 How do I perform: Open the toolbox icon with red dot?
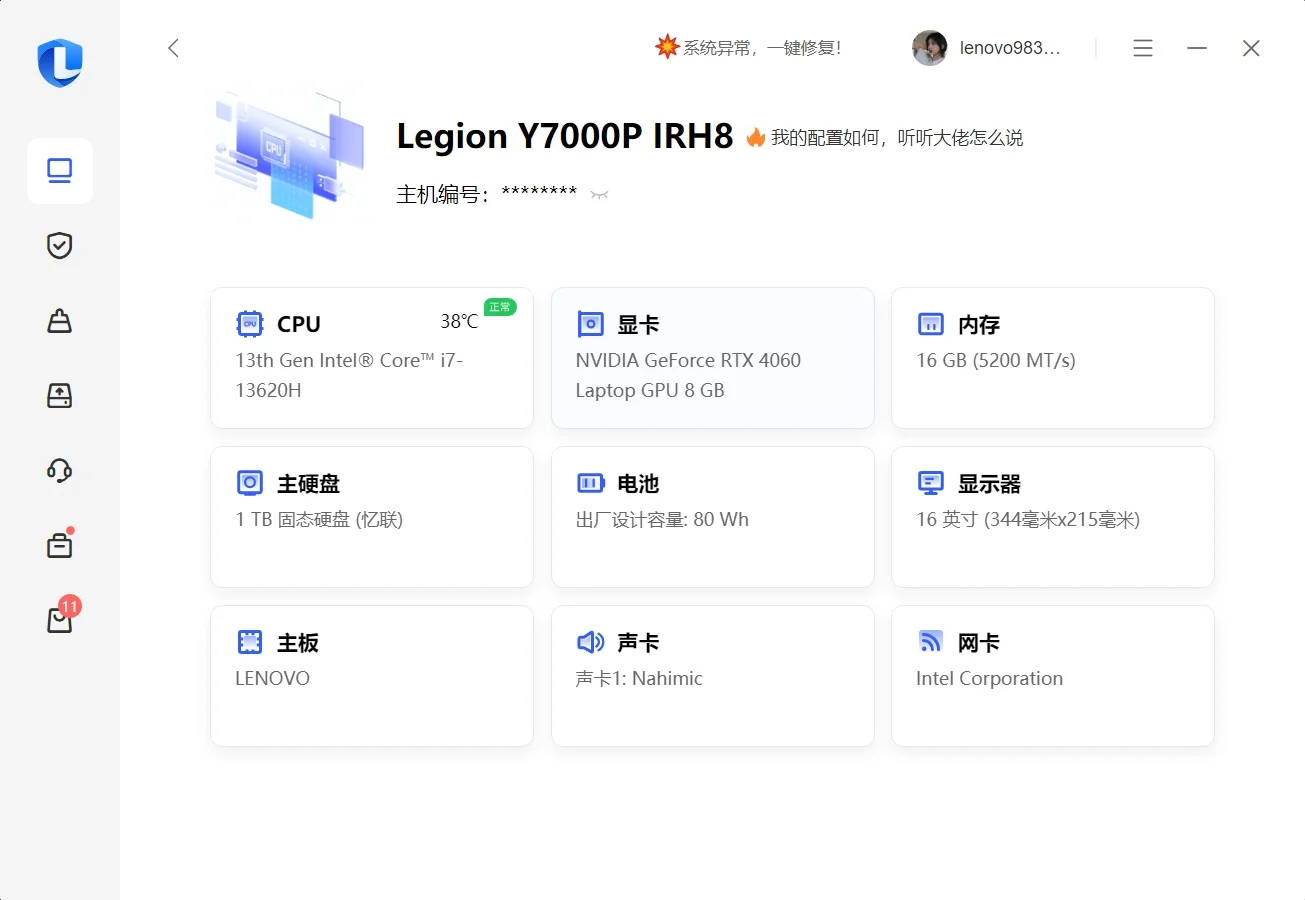pyautogui.click(x=60, y=544)
